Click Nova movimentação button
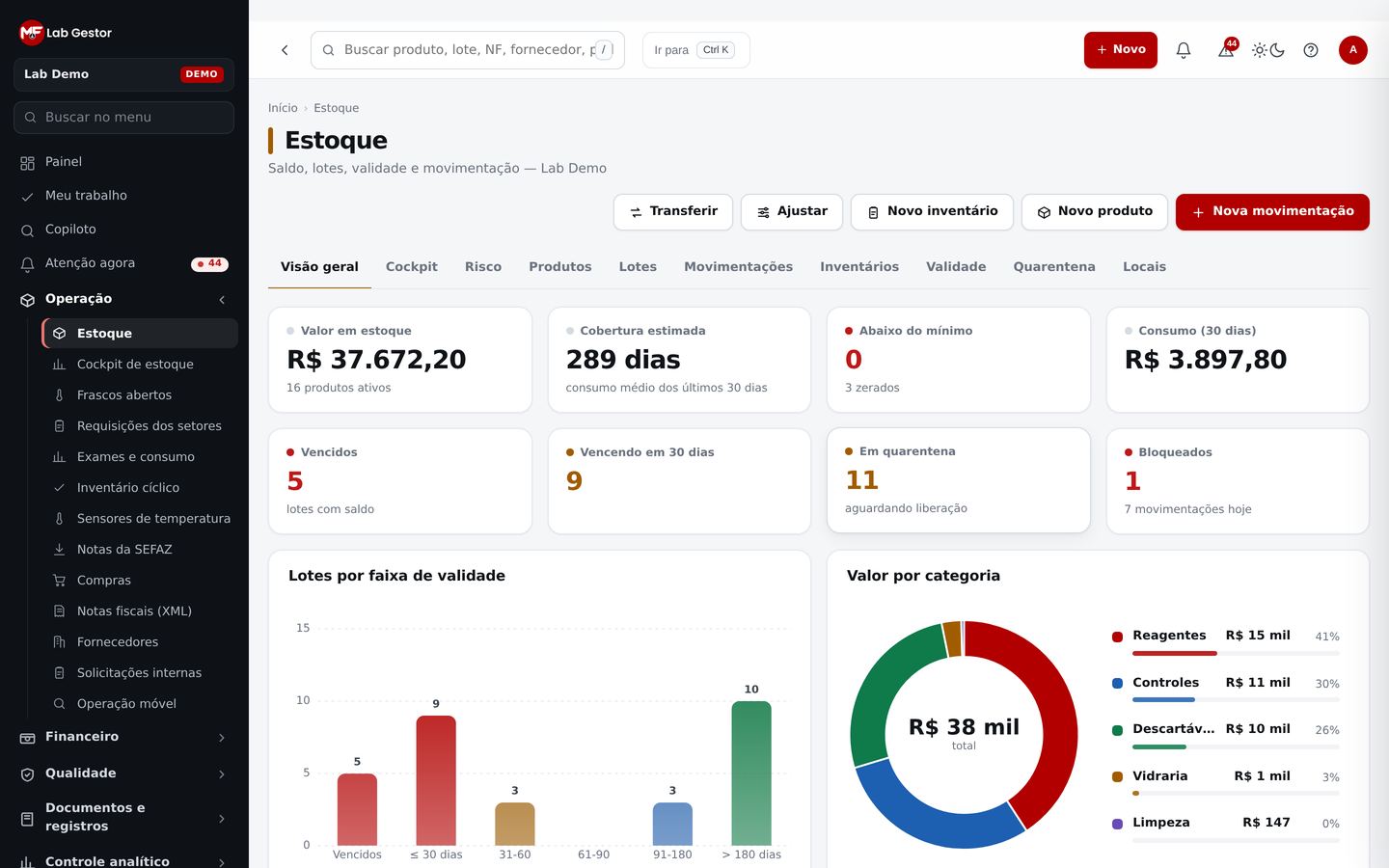The width and height of the screenshot is (1389, 868). coord(1272,212)
